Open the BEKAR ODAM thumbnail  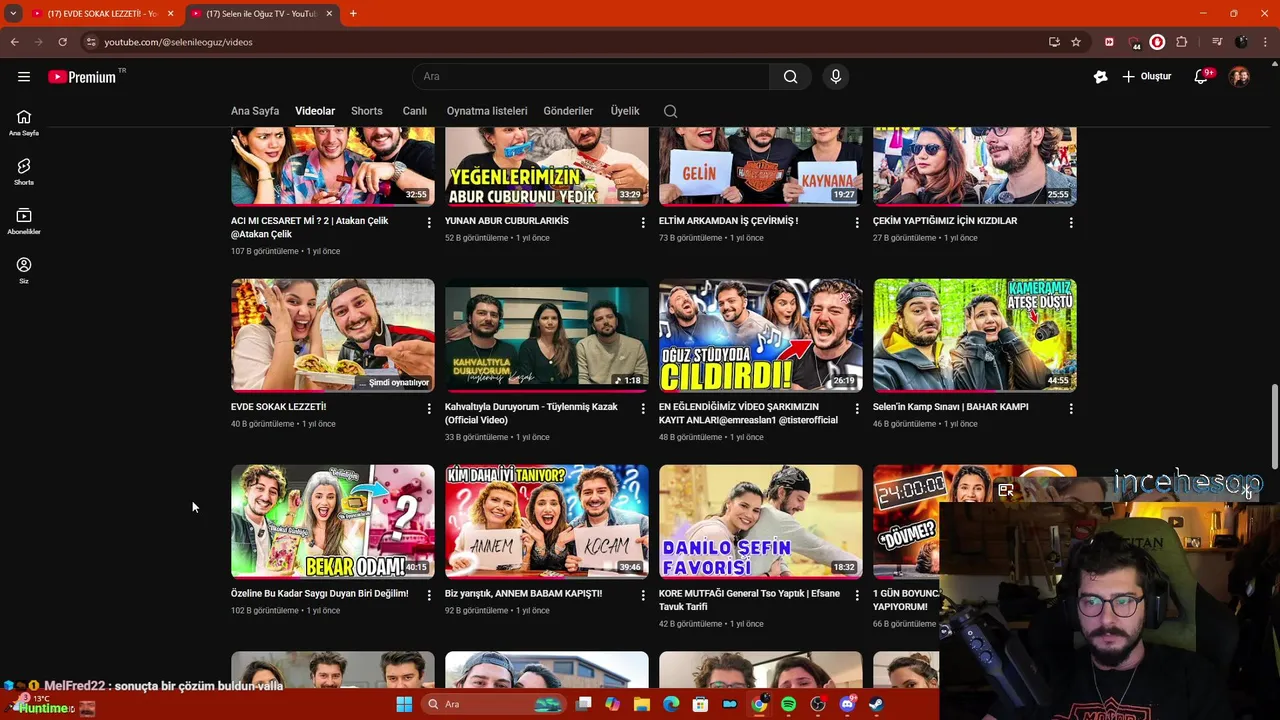(333, 521)
